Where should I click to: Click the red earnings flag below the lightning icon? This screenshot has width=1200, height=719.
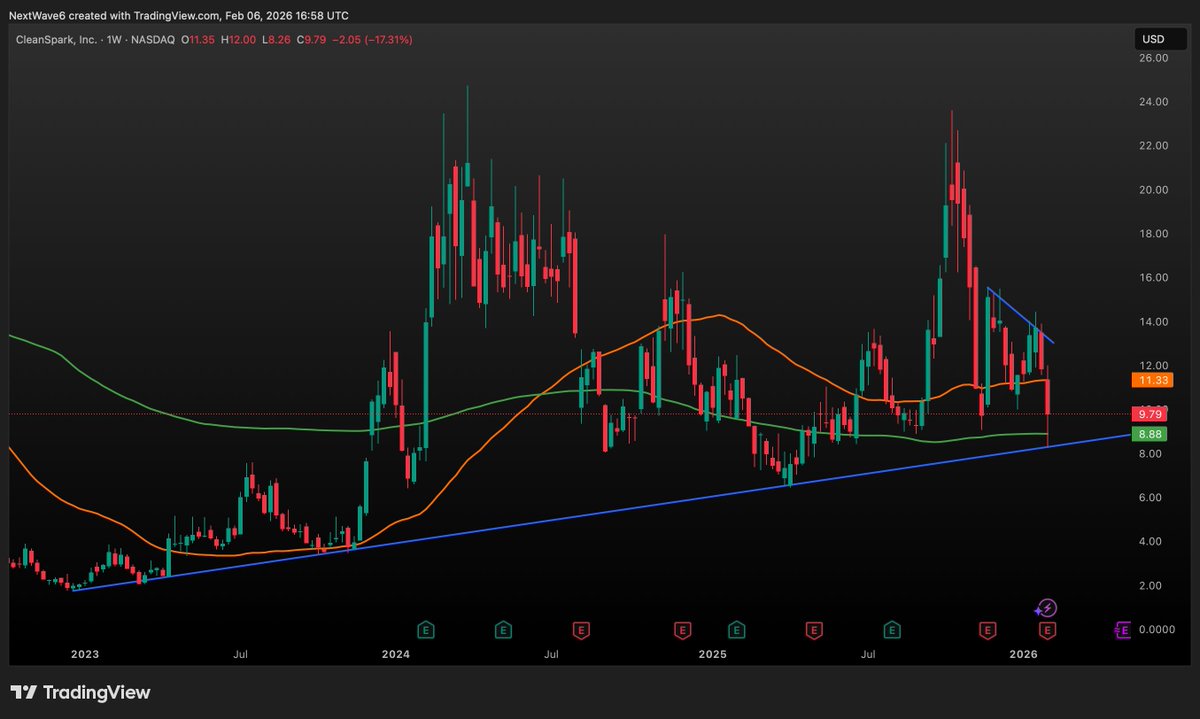[1047, 630]
